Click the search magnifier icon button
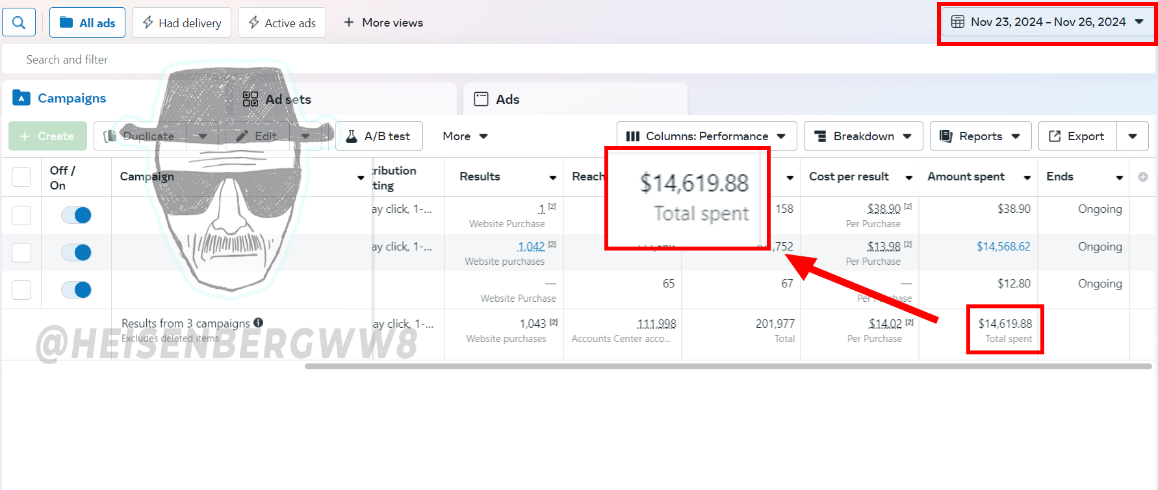Viewport: 1158px width, 490px height. coord(19,22)
